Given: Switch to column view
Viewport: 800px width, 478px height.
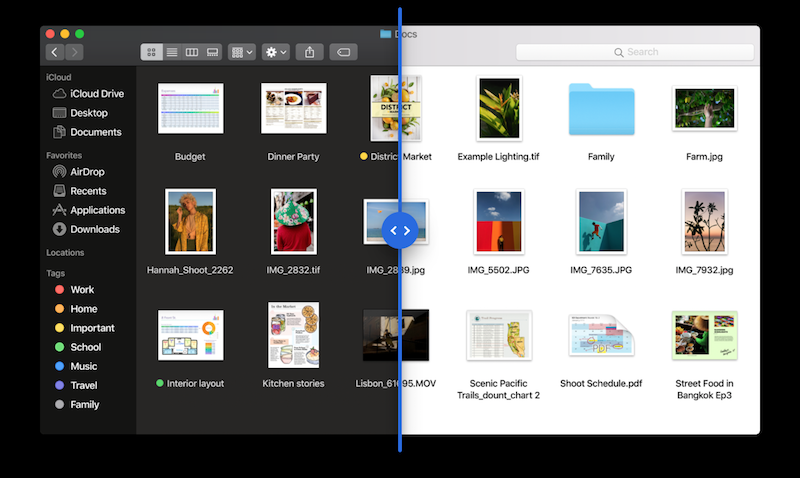Looking at the screenshot, I should coord(192,51).
